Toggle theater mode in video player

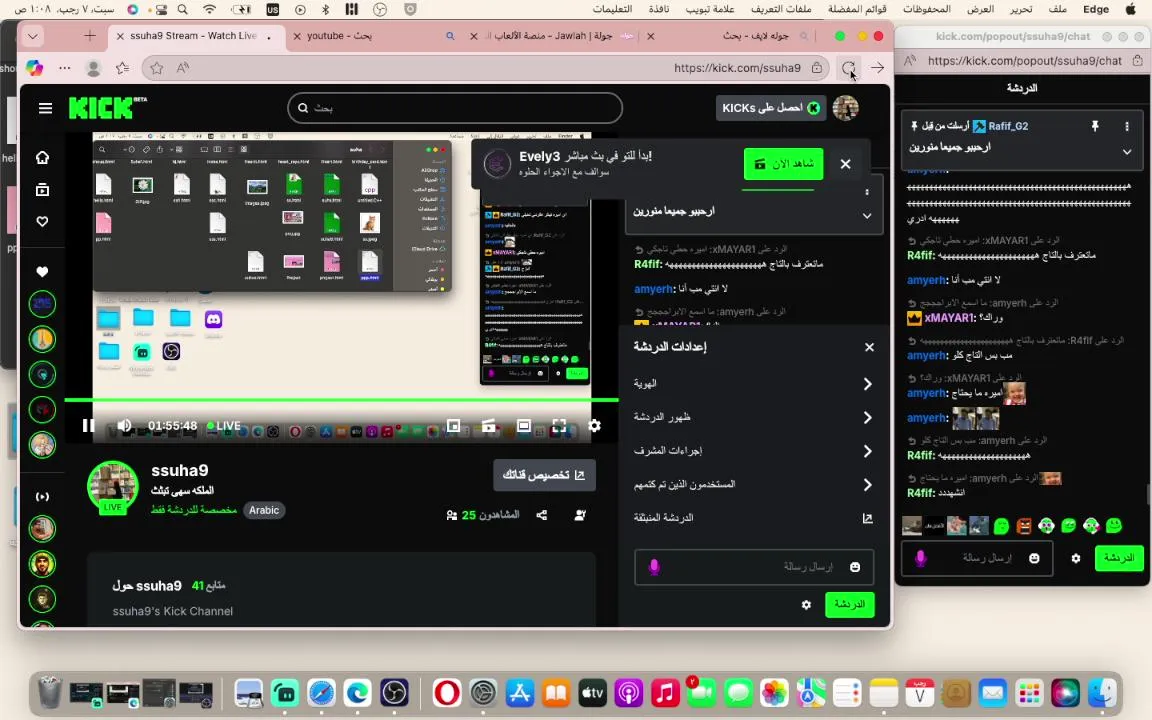(524, 425)
